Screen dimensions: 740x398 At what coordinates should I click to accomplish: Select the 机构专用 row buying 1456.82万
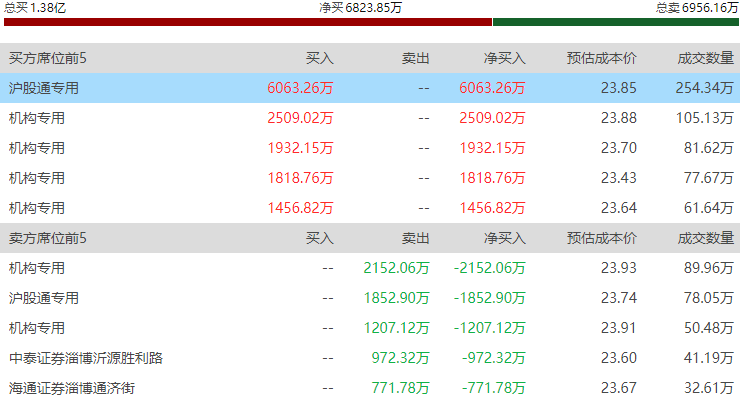coord(370,208)
